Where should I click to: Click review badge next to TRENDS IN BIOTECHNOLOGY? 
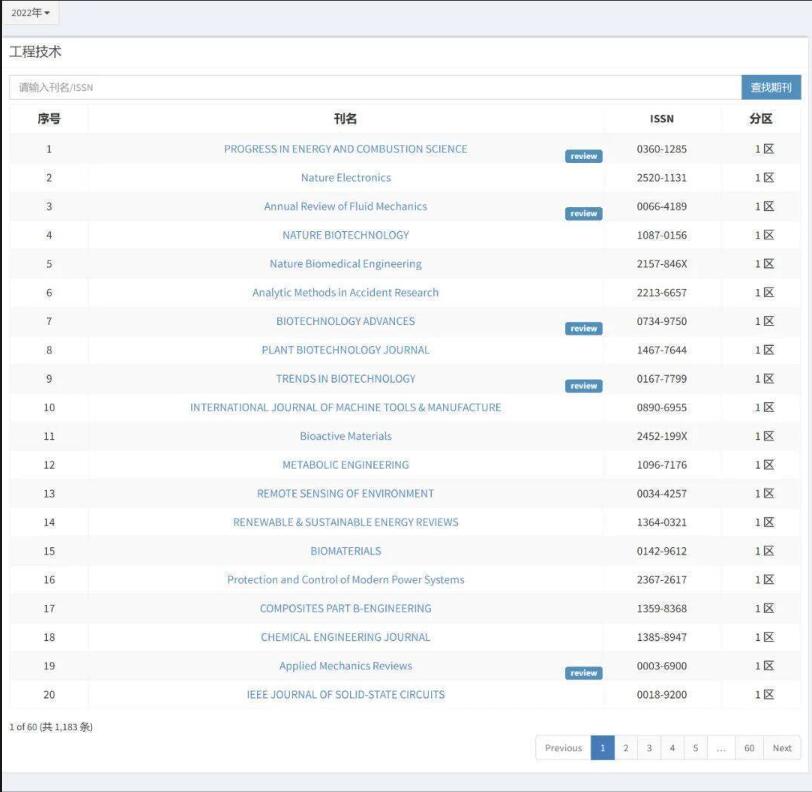point(583,386)
